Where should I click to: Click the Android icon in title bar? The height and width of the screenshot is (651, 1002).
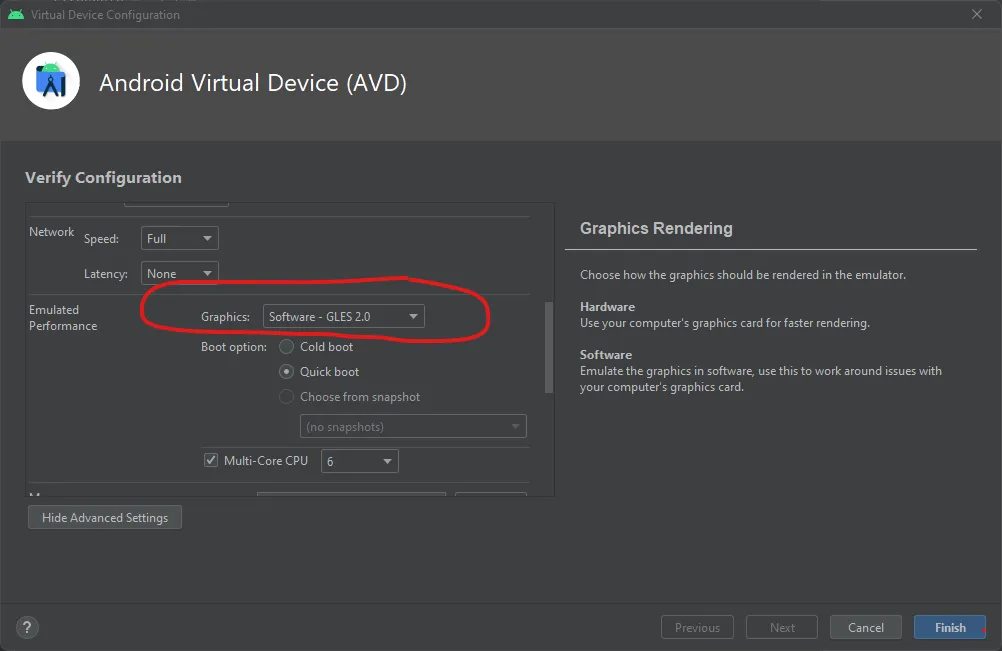click(16, 14)
